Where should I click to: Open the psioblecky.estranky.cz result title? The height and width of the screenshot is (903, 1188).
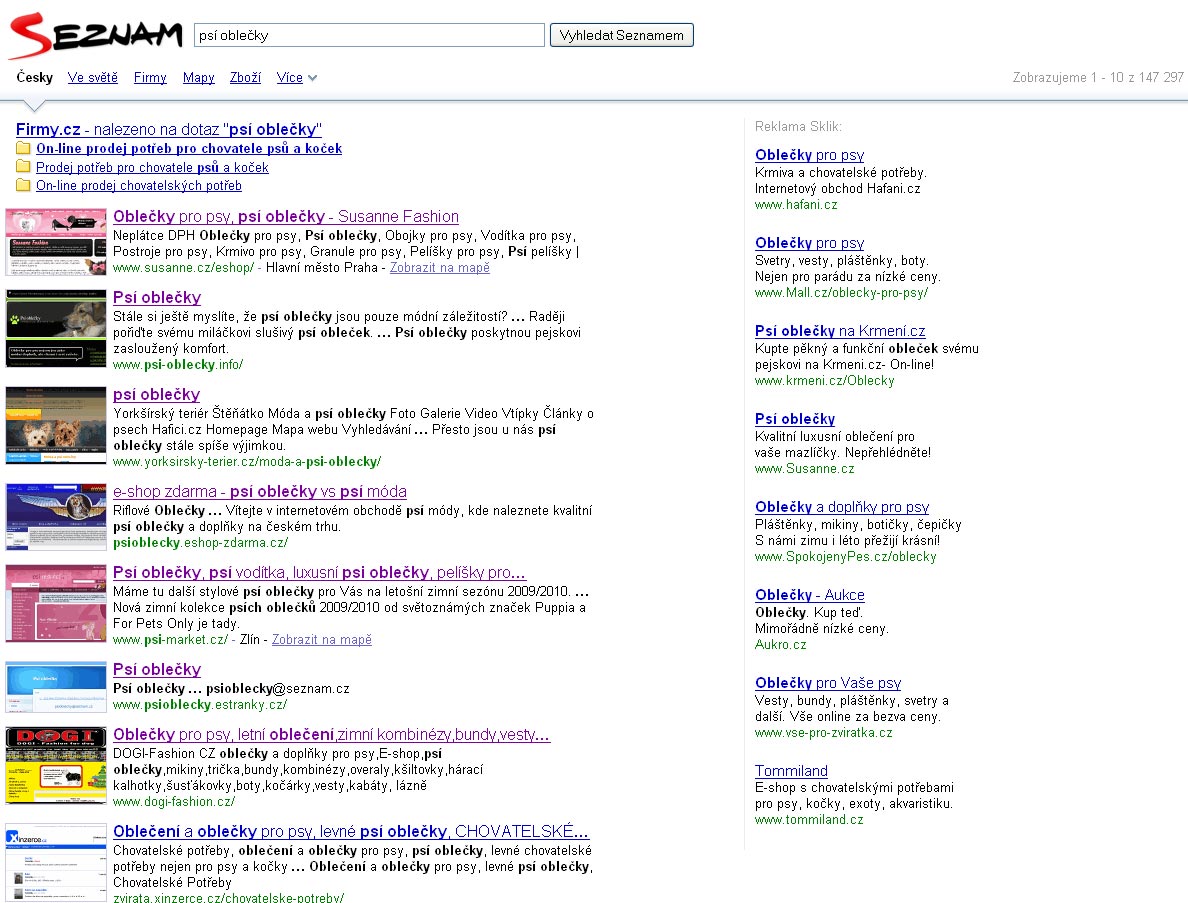tap(157, 670)
